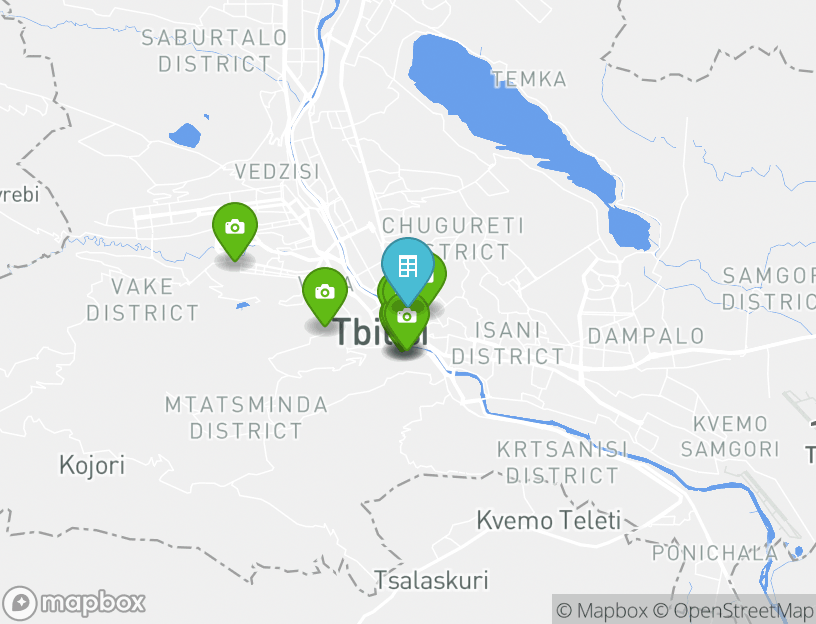Screen dimensions: 816x624
Task: Open the camera marker left of Tbilisi label
Action: (x=325, y=292)
